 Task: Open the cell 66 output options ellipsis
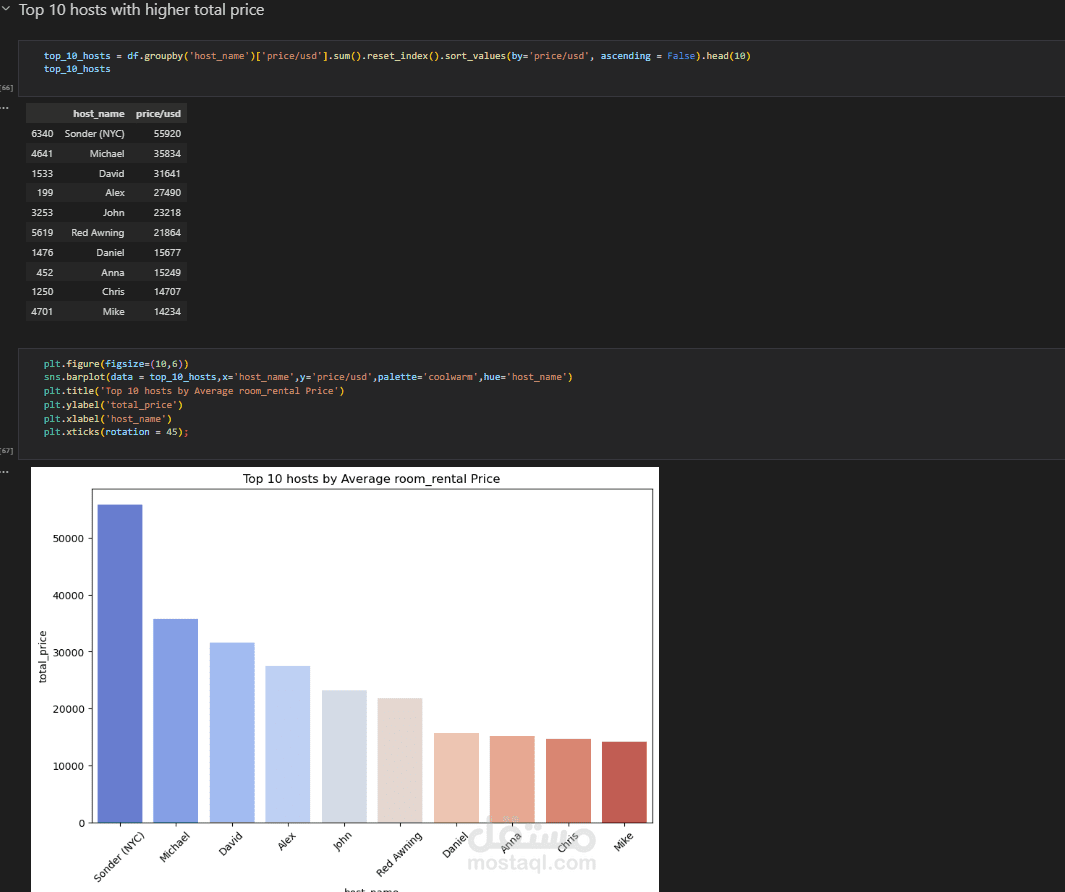(x=4, y=108)
